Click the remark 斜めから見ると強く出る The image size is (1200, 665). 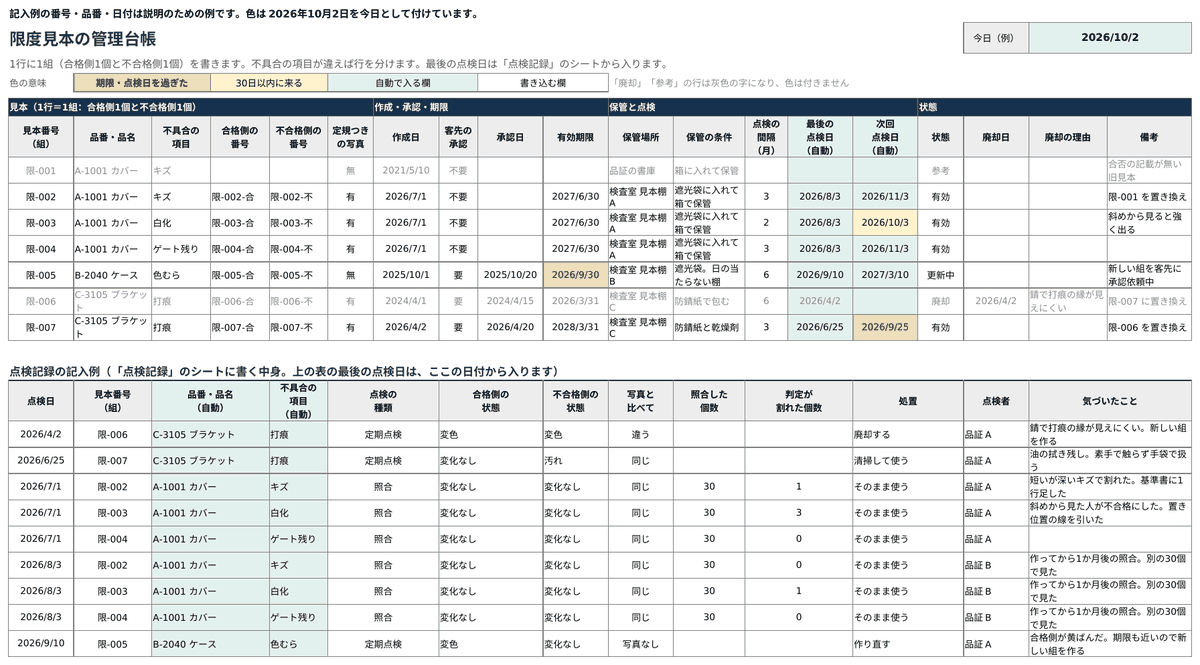[x=1149, y=223]
